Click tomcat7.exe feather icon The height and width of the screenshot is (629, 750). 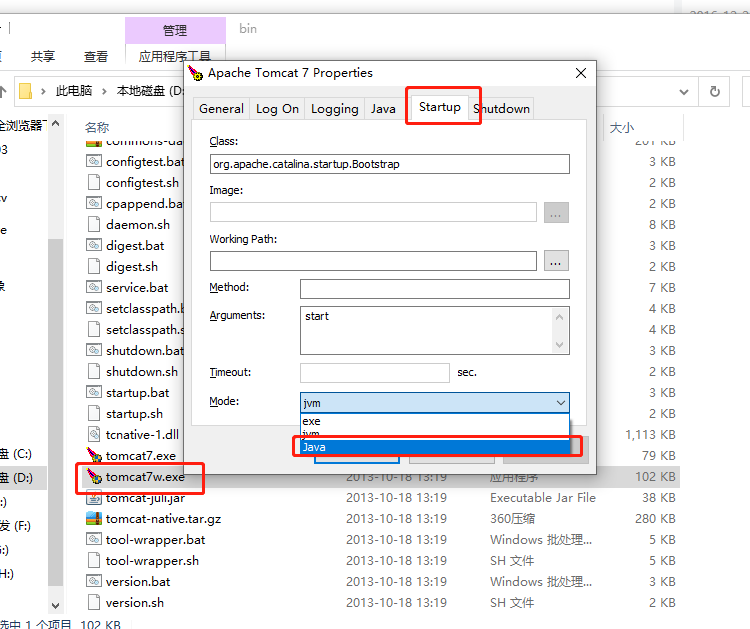(x=94, y=455)
